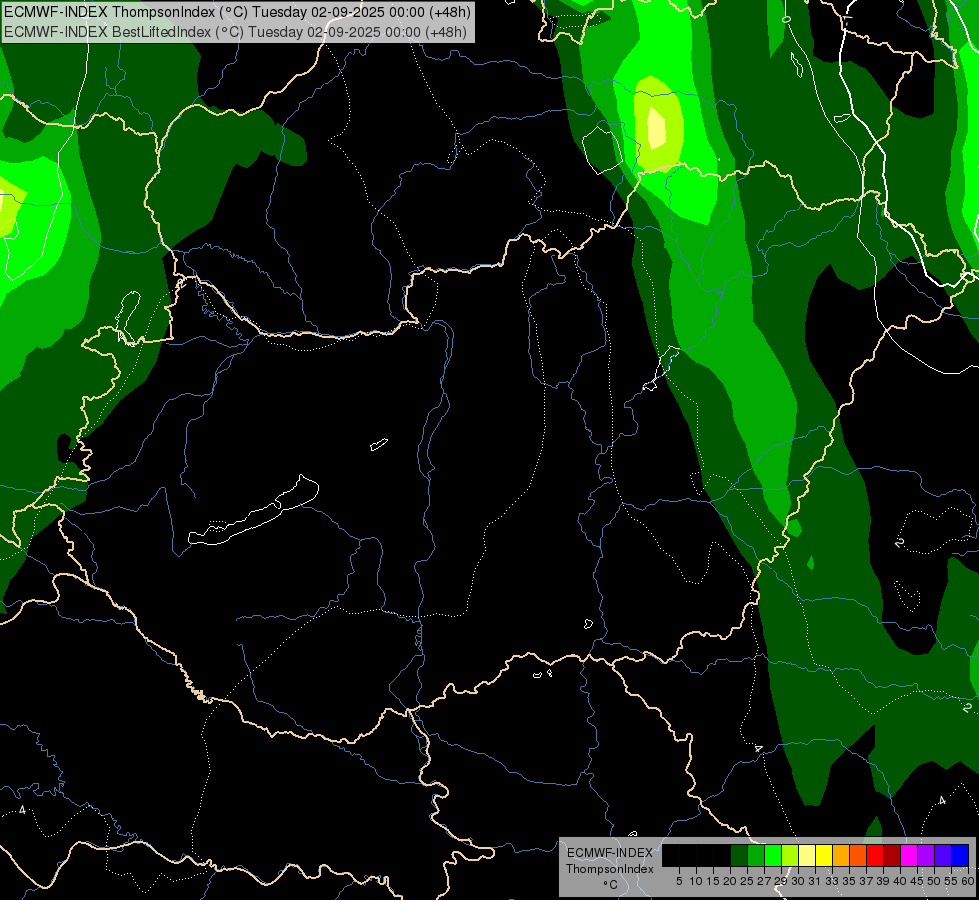Select the black 15–20 legend swatch
The image size is (979, 900).
722,855
